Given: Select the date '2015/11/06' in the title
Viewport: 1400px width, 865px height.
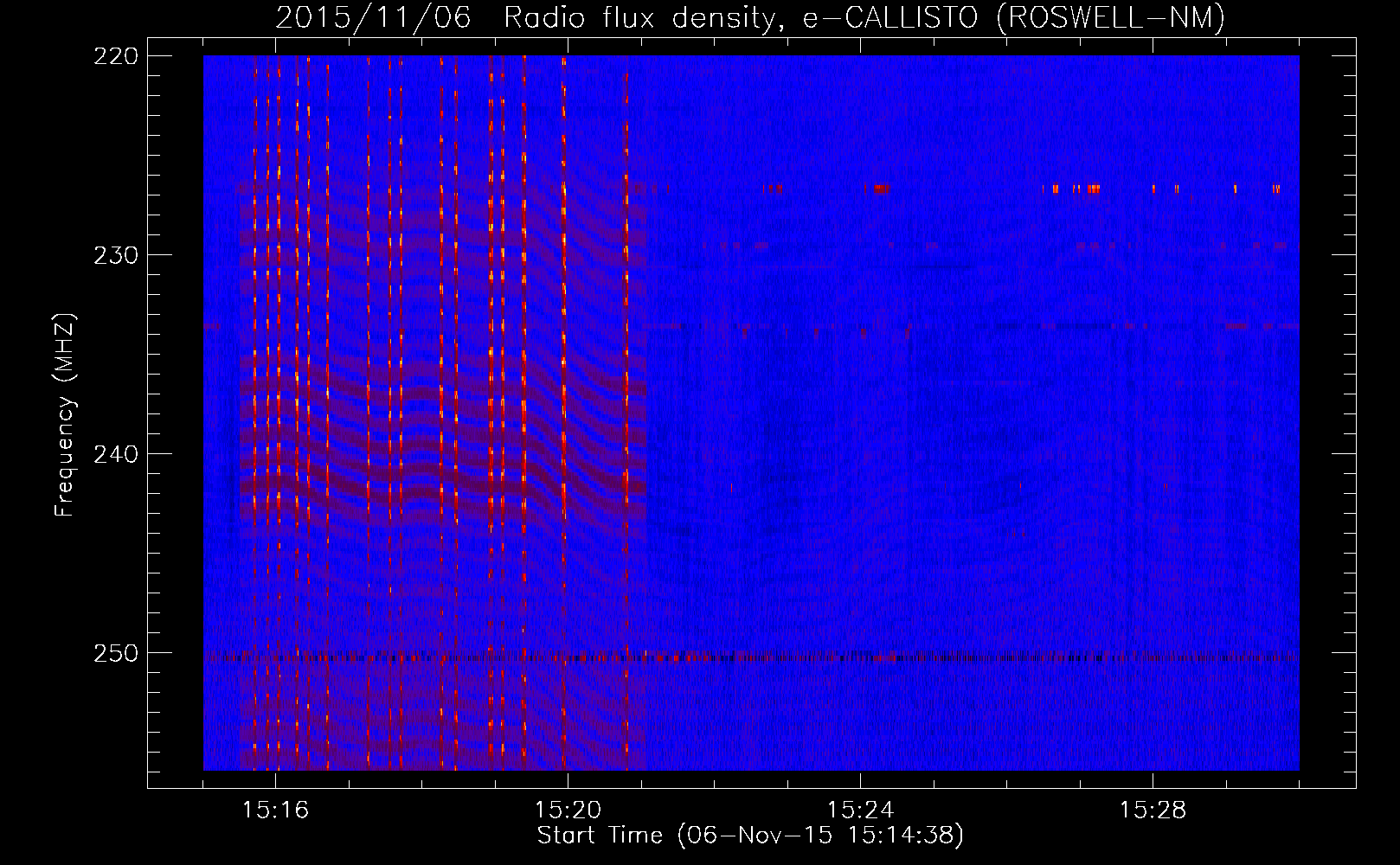Looking at the screenshot, I should point(373,17).
